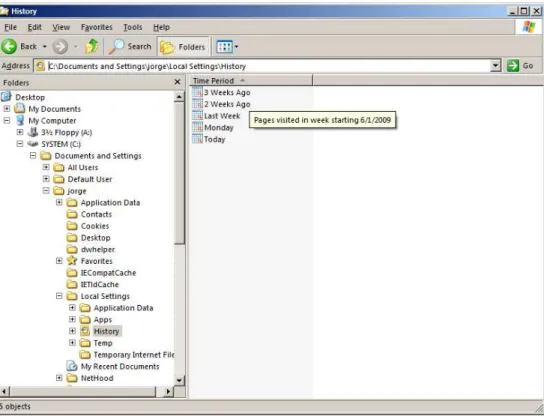Click the tree scrollbar down arrow
Screen dimensions: 544x416
pos(179,380)
